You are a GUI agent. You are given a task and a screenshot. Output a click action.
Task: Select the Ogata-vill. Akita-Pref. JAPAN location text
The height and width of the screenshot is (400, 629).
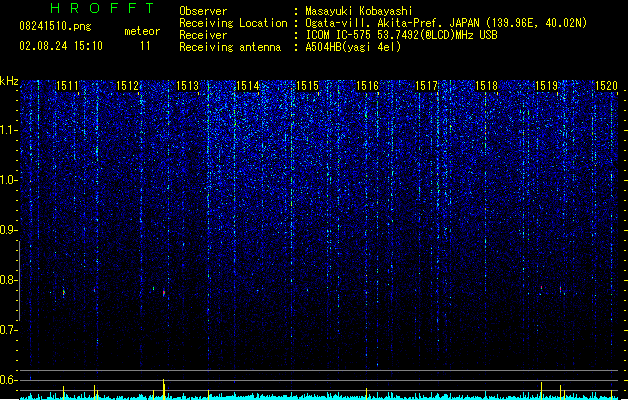pyautogui.click(x=446, y=23)
